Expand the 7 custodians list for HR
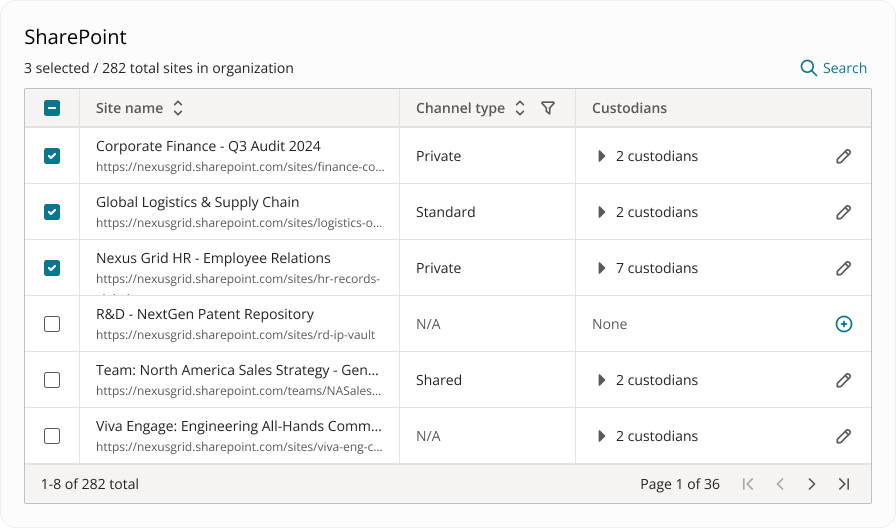 click(x=601, y=268)
